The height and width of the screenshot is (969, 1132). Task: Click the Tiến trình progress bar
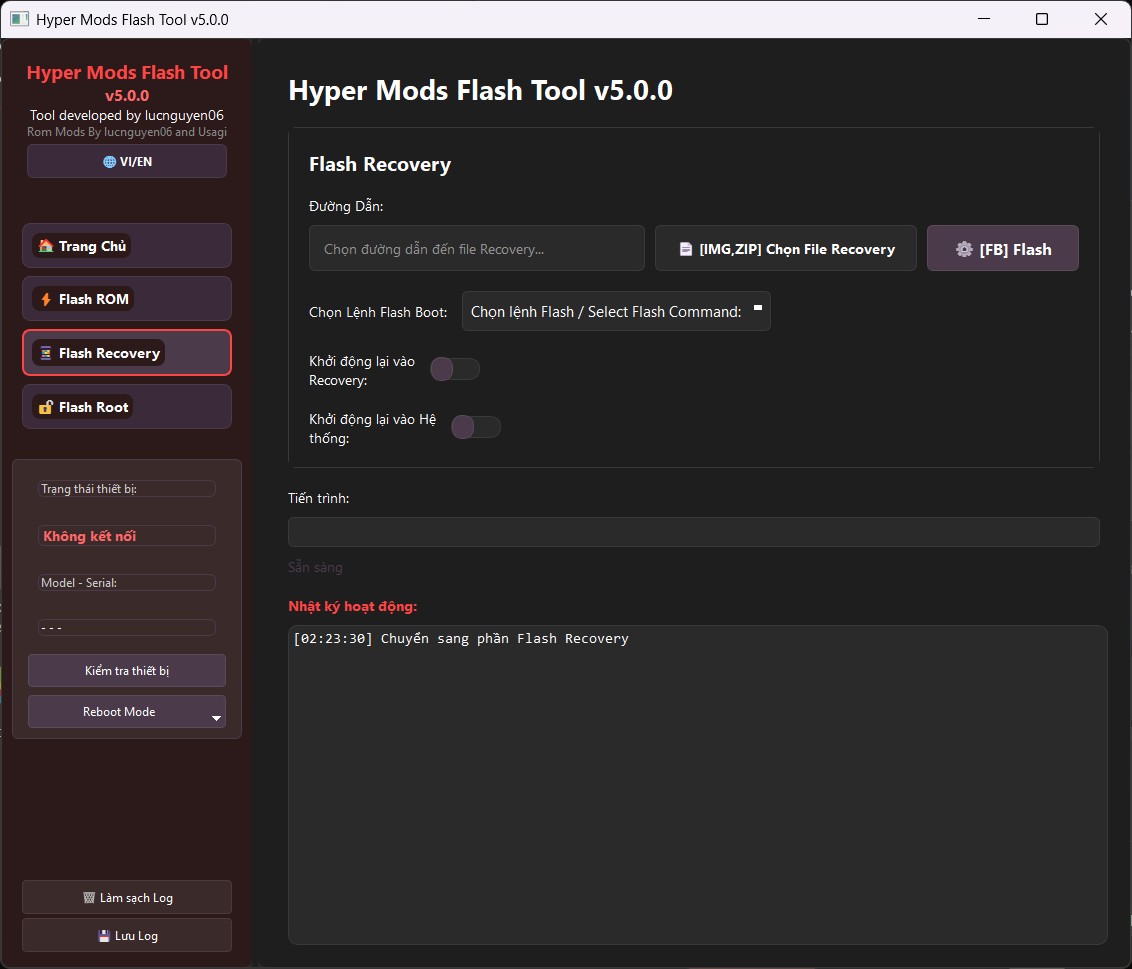click(693, 532)
